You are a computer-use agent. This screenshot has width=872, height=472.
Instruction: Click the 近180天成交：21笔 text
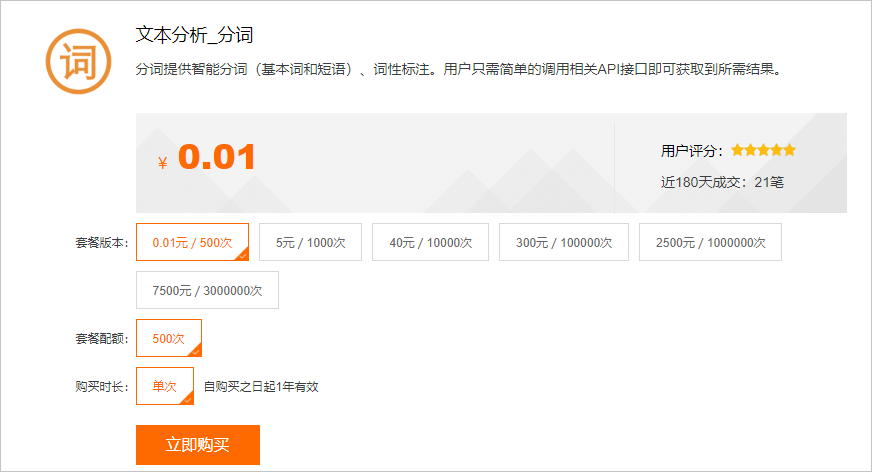(722, 182)
